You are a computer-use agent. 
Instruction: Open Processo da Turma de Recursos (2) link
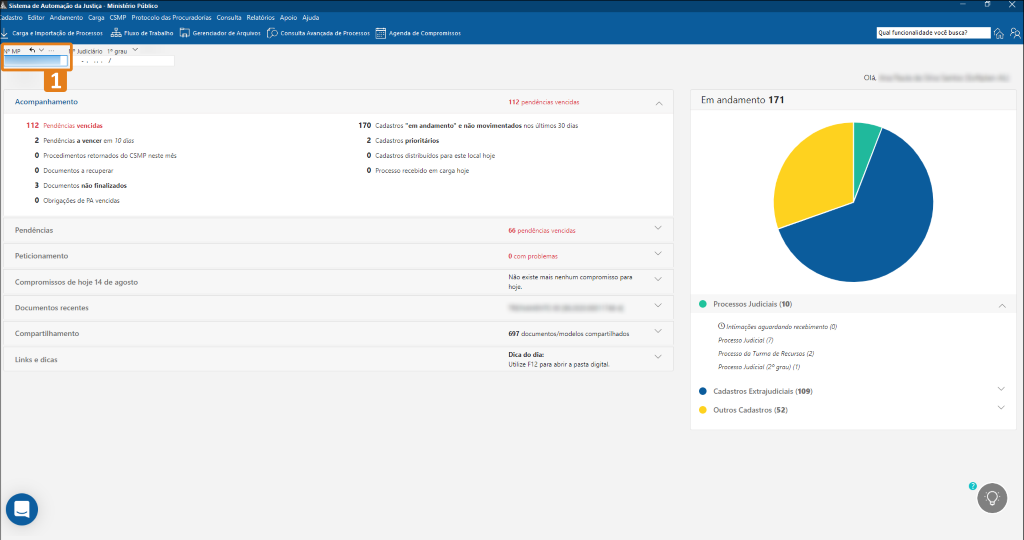coord(766,353)
